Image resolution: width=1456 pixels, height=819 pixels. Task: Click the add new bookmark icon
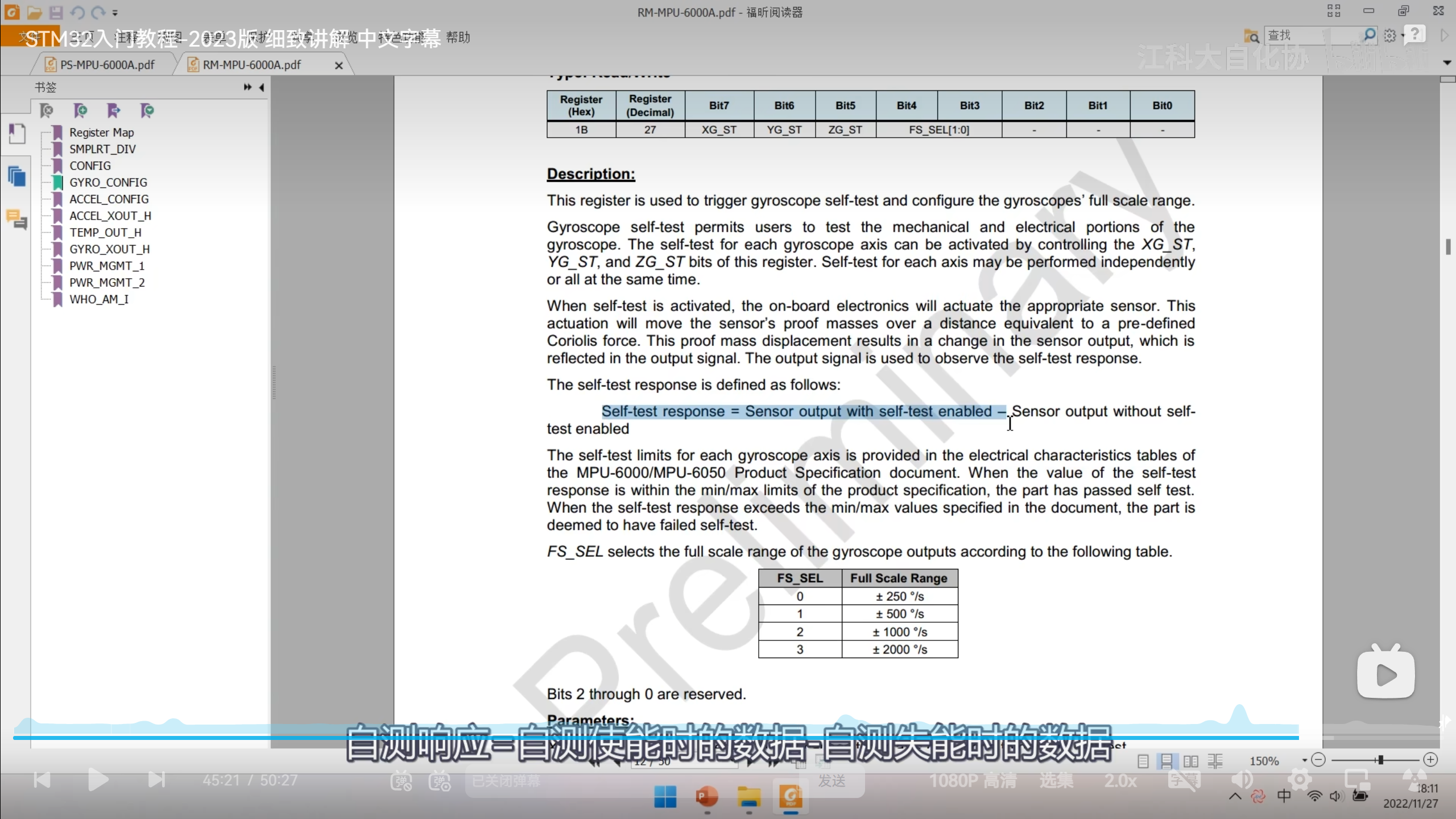click(x=80, y=110)
